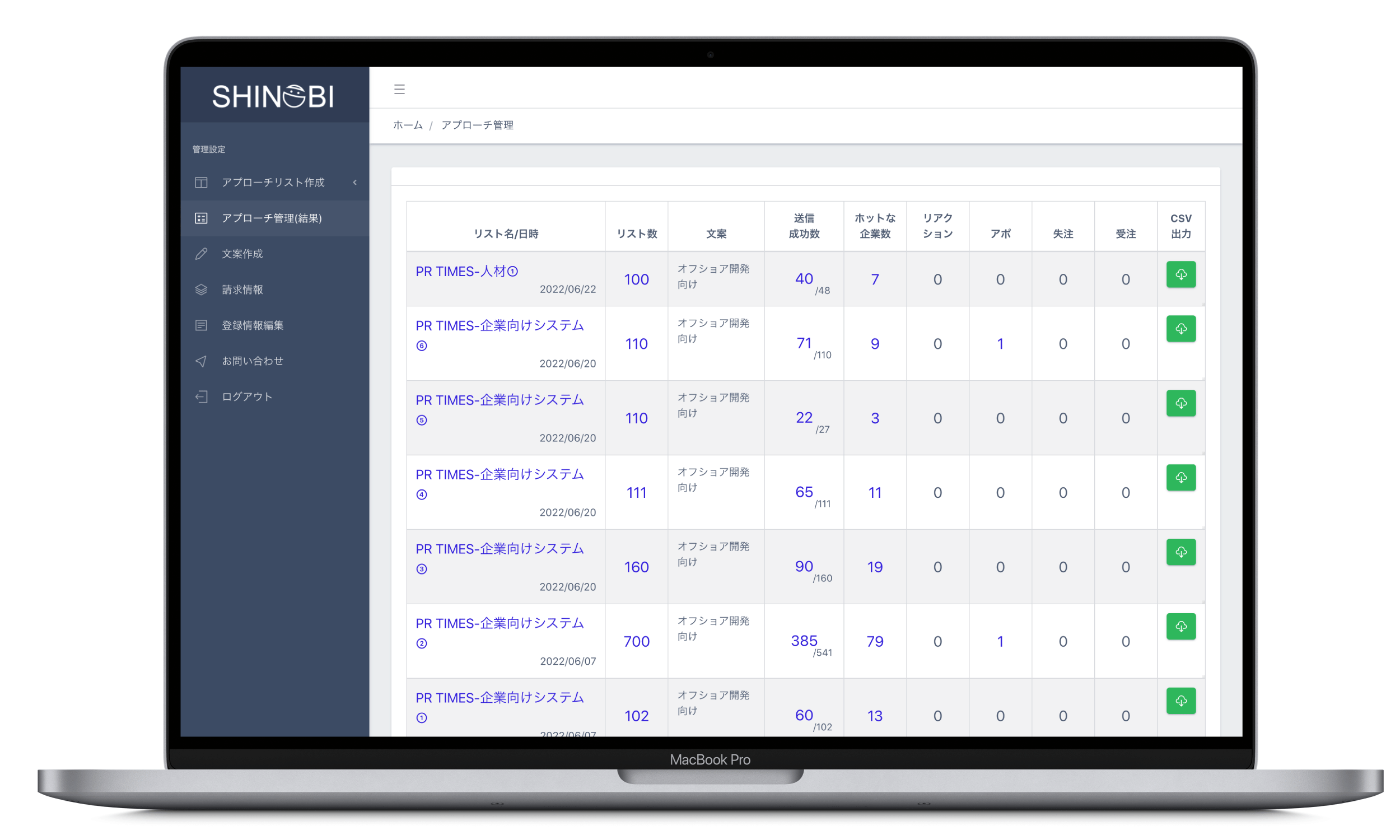The height and width of the screenshot is (840, 1400).
Task: Click the ホットな企業数 column header
Action: [874, 226]
